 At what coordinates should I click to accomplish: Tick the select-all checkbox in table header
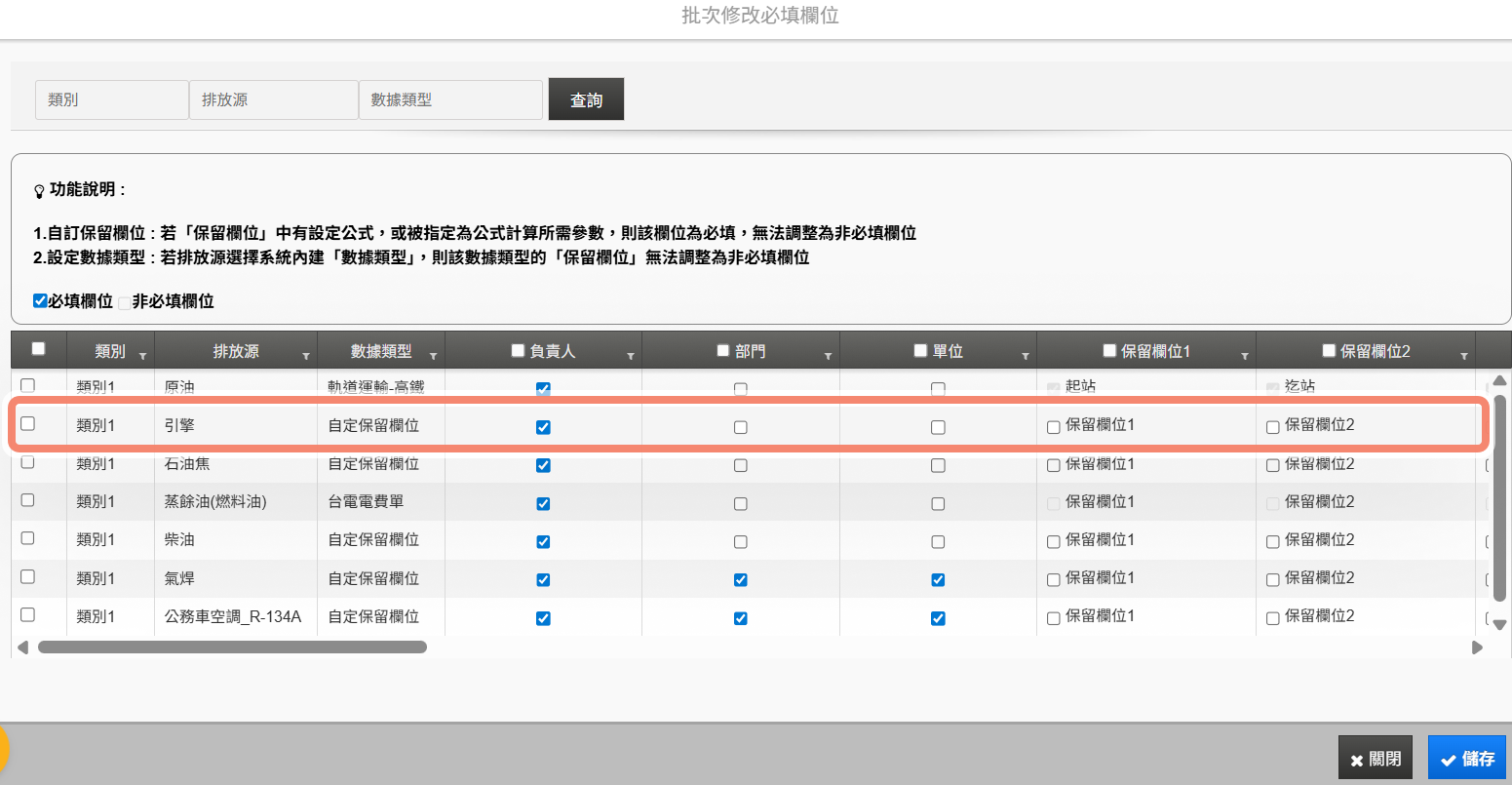pyautogui.click(x=38, y=348)
